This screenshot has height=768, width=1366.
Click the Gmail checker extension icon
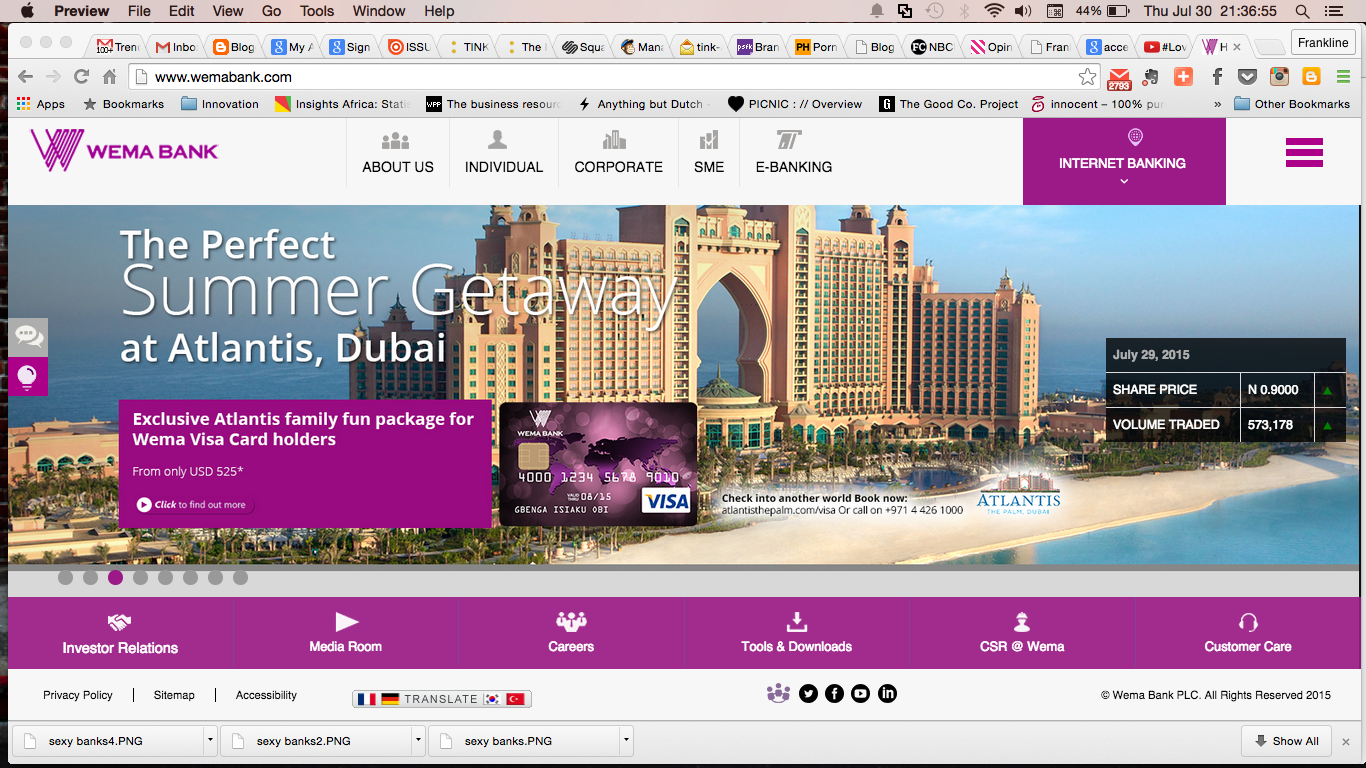[x=1119, y=78]
